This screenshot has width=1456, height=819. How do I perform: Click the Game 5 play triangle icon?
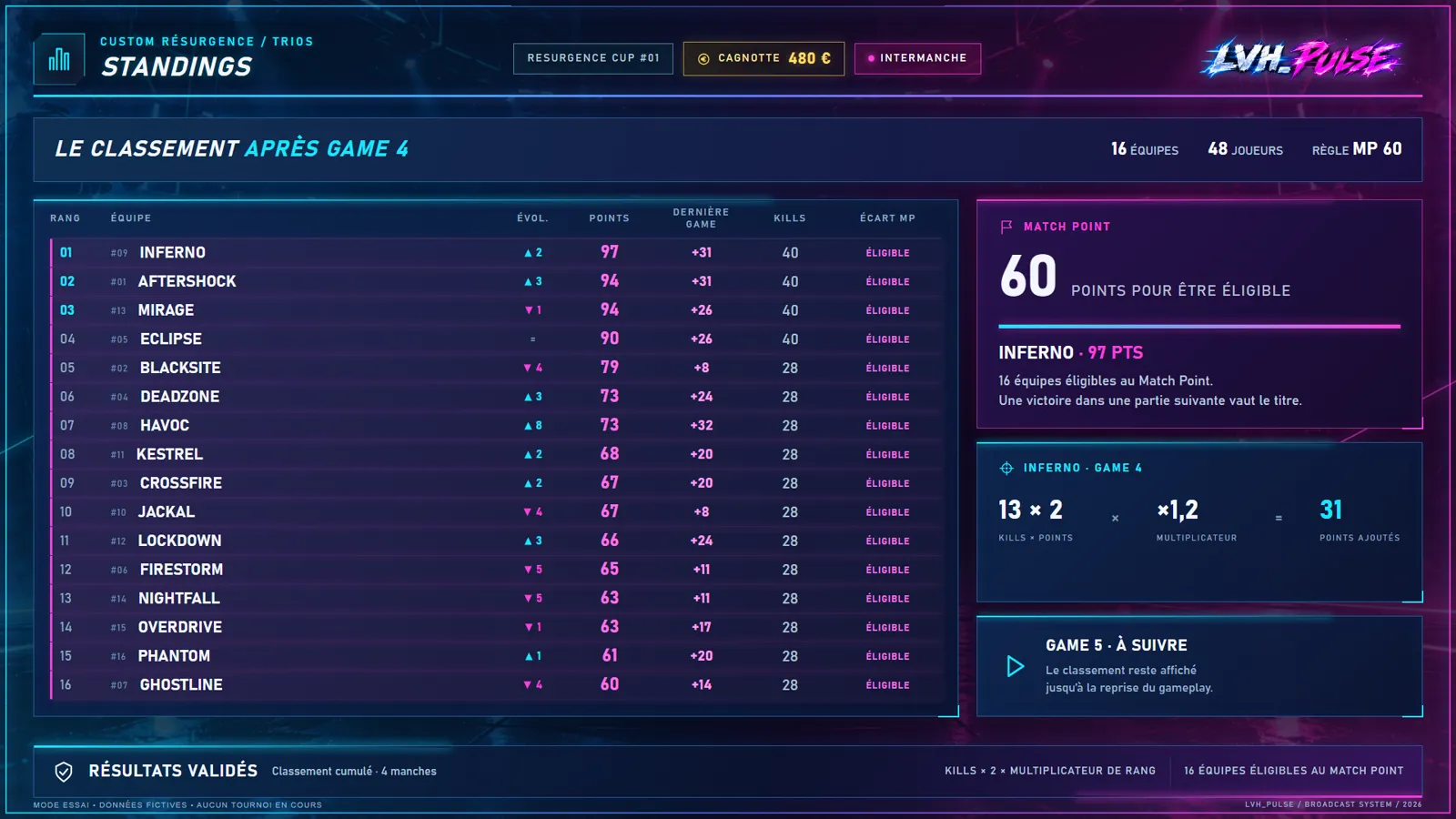(x=1016, y=666)
